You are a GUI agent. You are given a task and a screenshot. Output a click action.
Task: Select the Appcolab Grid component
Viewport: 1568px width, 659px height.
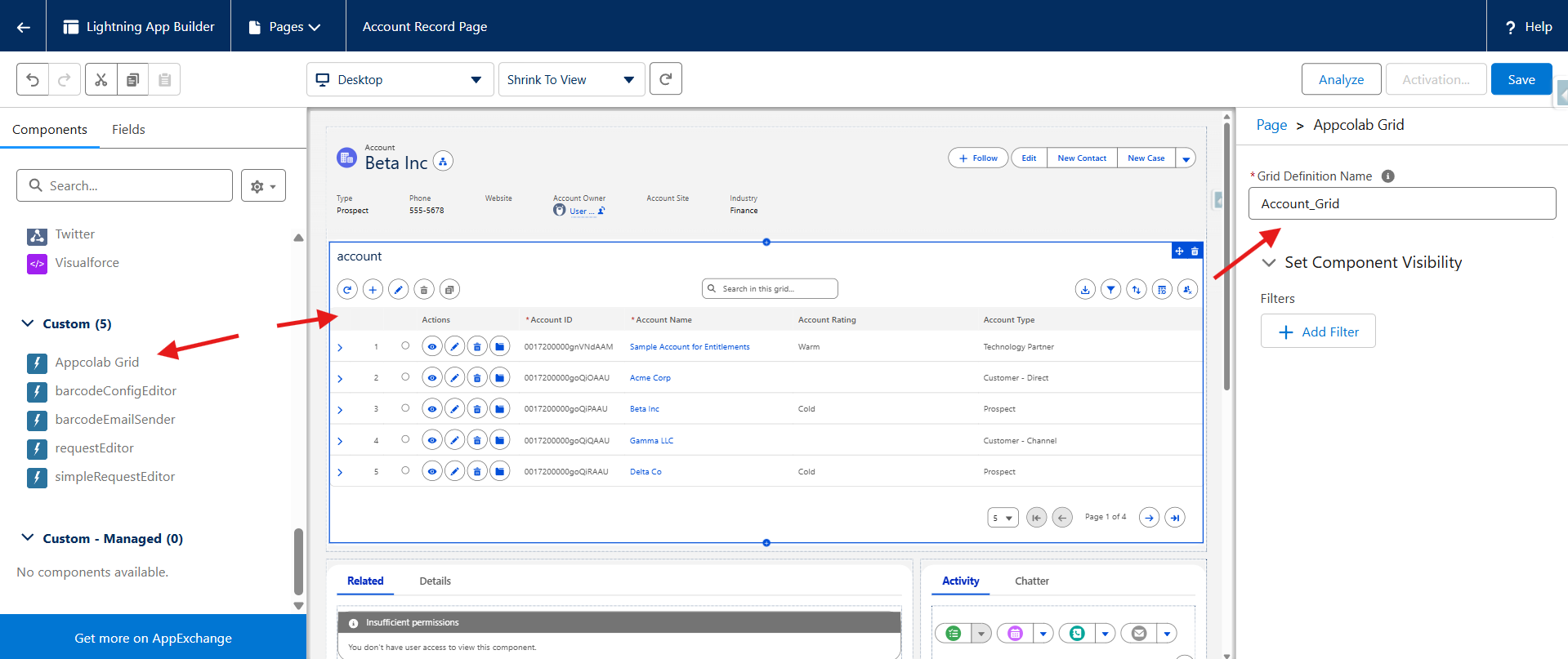click(x=96, y=363)
